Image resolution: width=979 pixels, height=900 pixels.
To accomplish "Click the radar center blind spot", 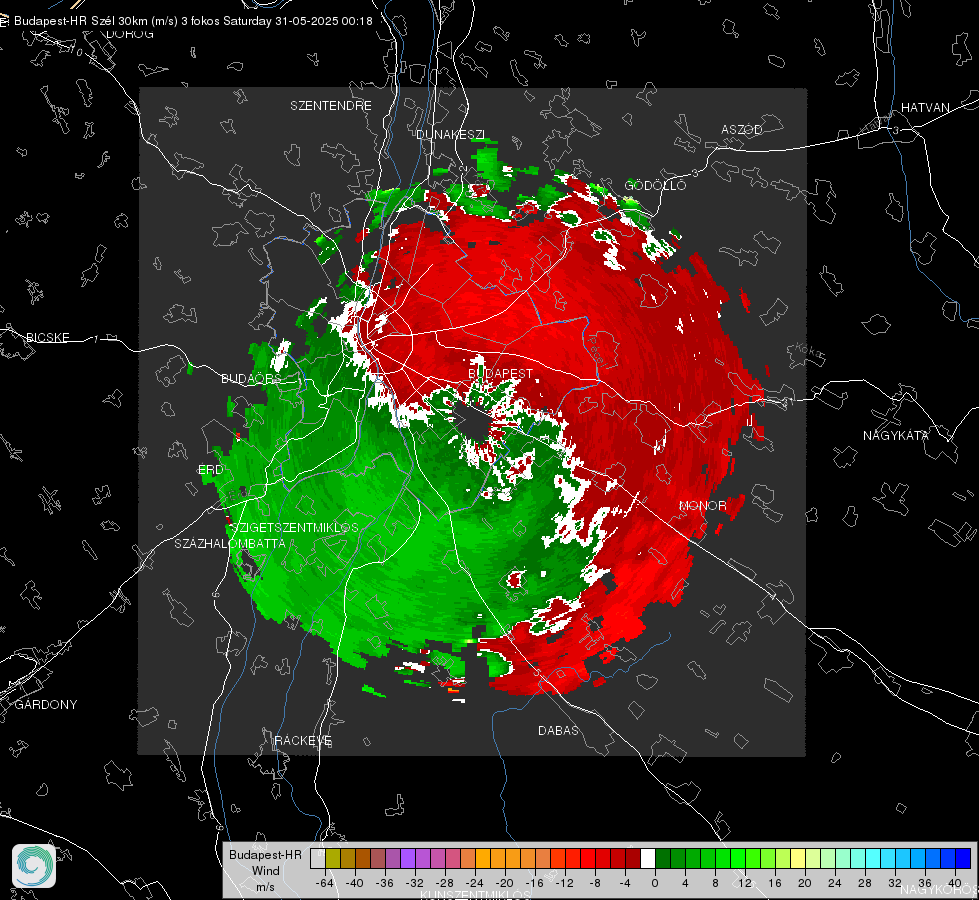I will tap(473, 422).
